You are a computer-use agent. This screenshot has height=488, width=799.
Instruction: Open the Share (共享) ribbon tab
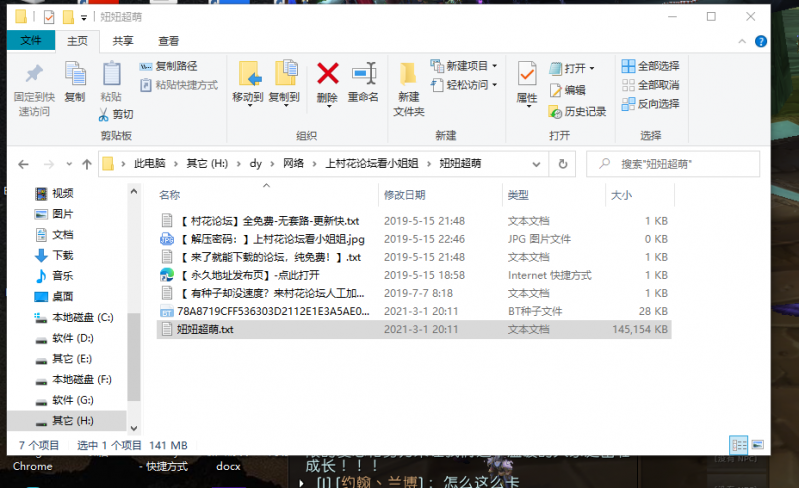123,41
